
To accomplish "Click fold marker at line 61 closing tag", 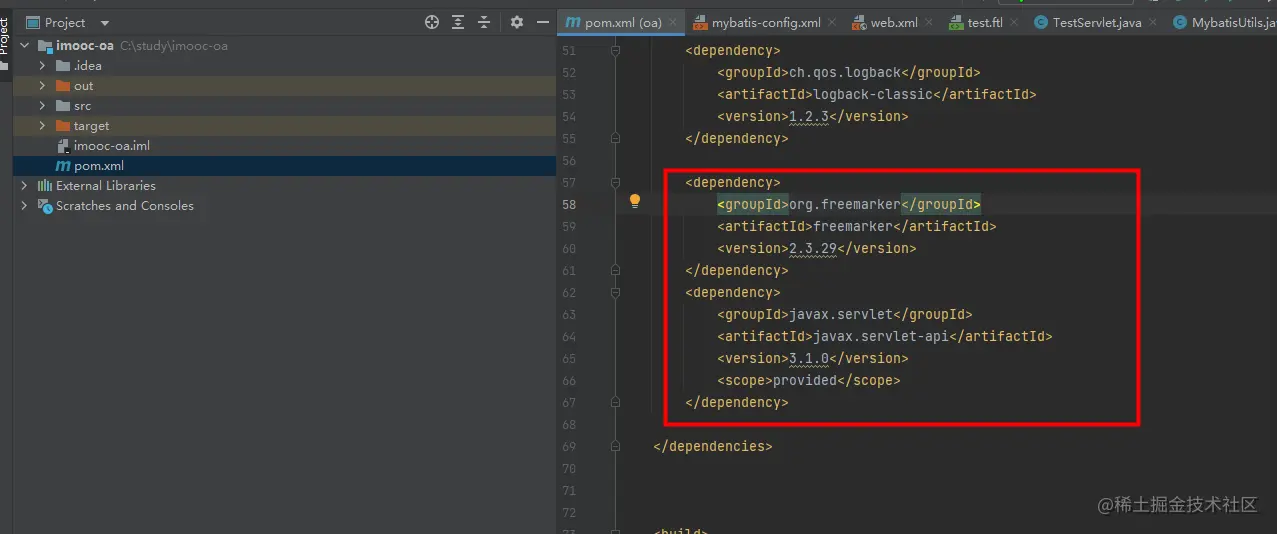I will pos(616,271).
